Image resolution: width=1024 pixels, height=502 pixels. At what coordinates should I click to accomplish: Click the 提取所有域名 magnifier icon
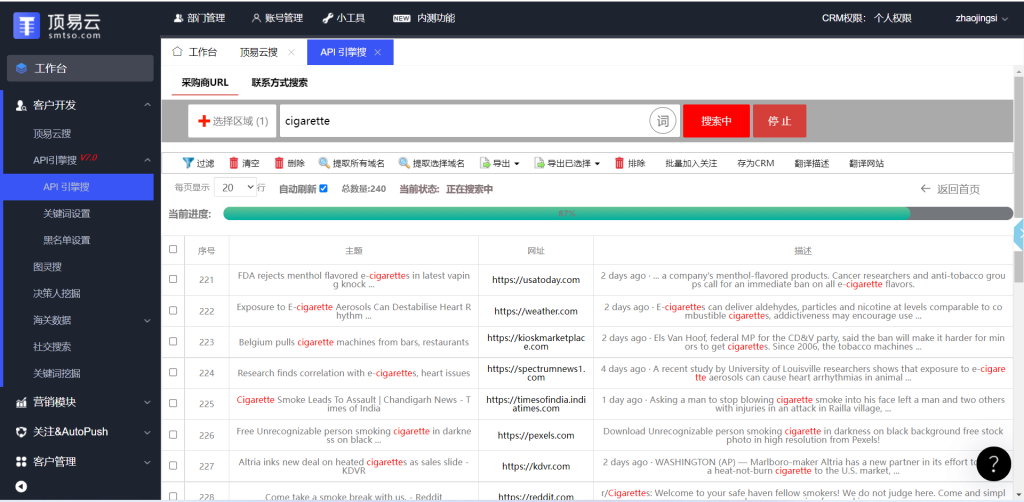tap(324, 163)
